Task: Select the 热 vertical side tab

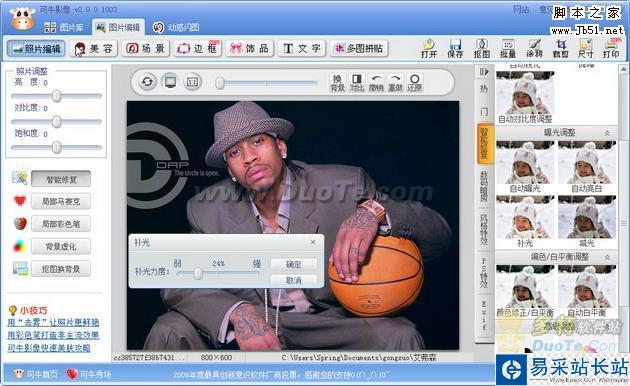Action: 484,88
